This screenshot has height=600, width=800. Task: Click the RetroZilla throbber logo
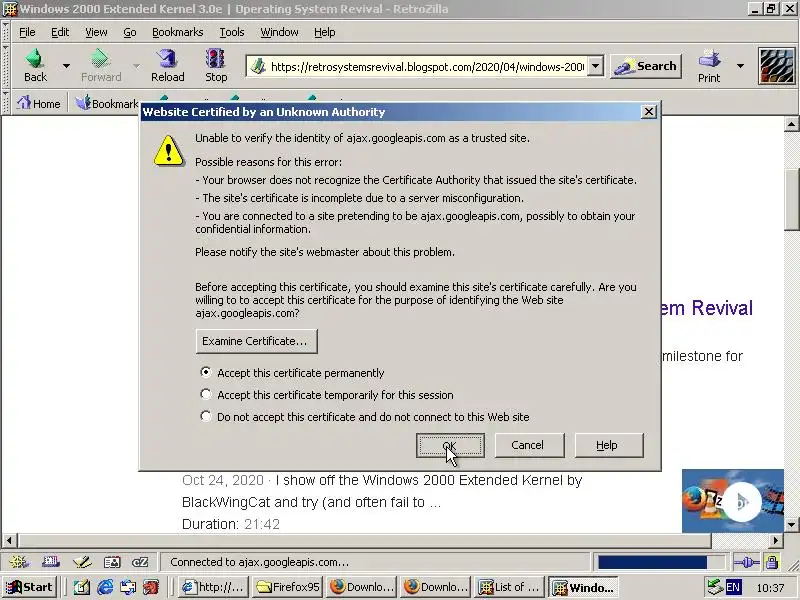coord(777,66)
